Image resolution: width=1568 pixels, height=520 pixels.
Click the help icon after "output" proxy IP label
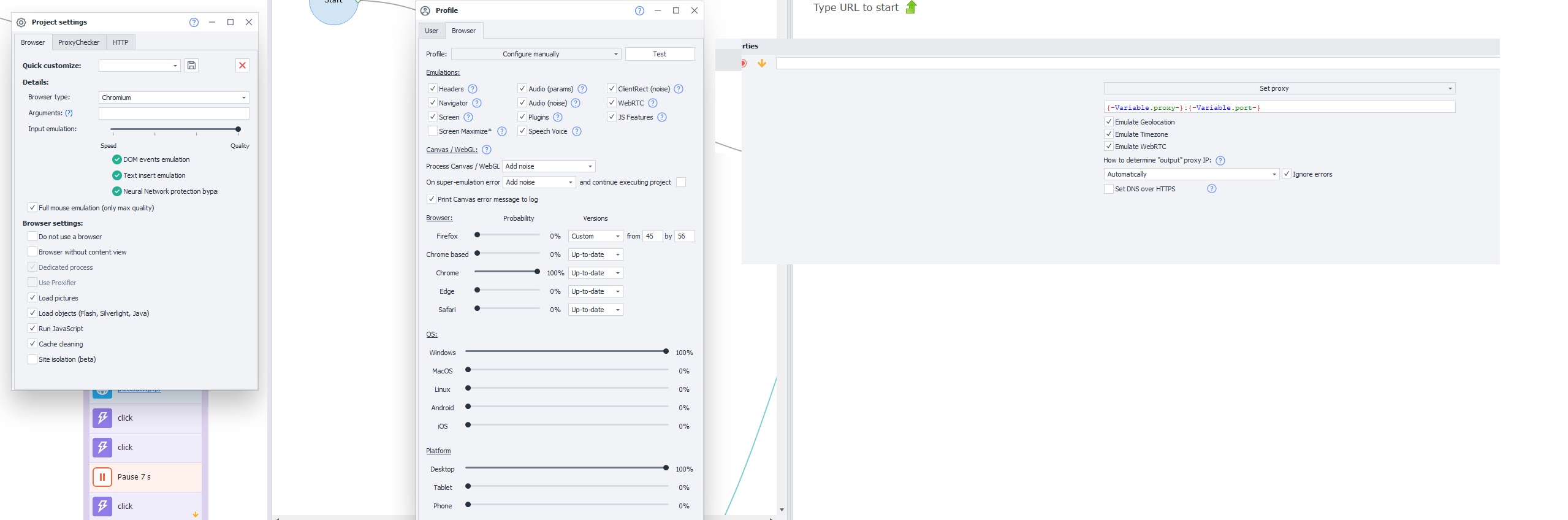tap(1220, 161)
